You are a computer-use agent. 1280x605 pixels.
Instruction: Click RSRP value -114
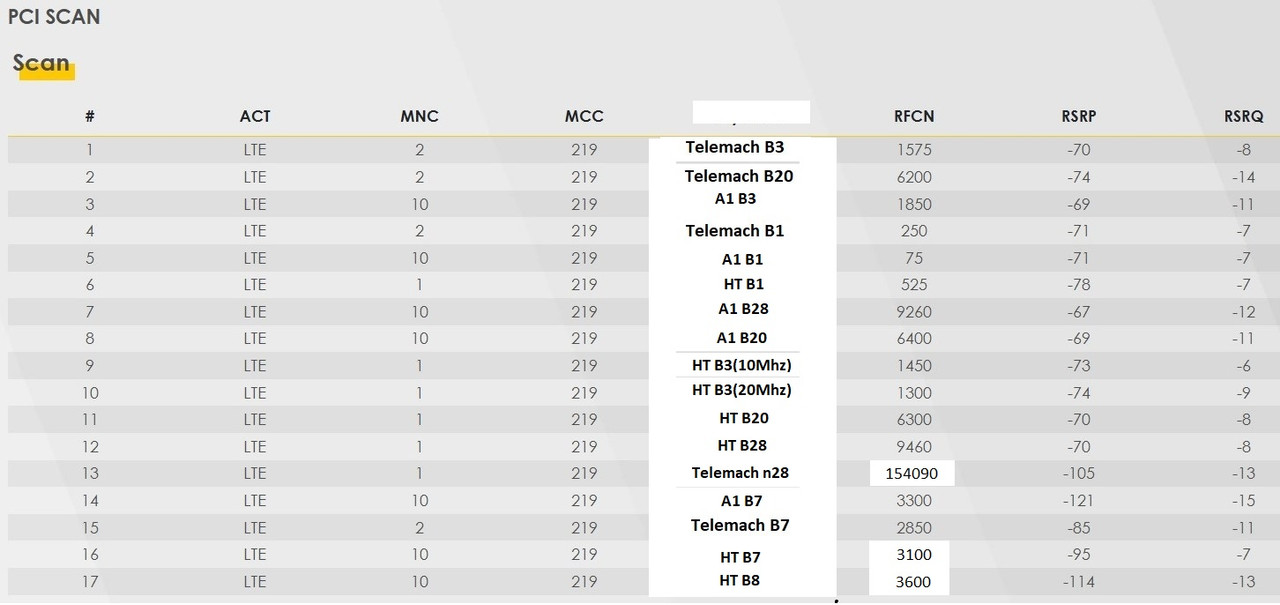click(1079, 582)
